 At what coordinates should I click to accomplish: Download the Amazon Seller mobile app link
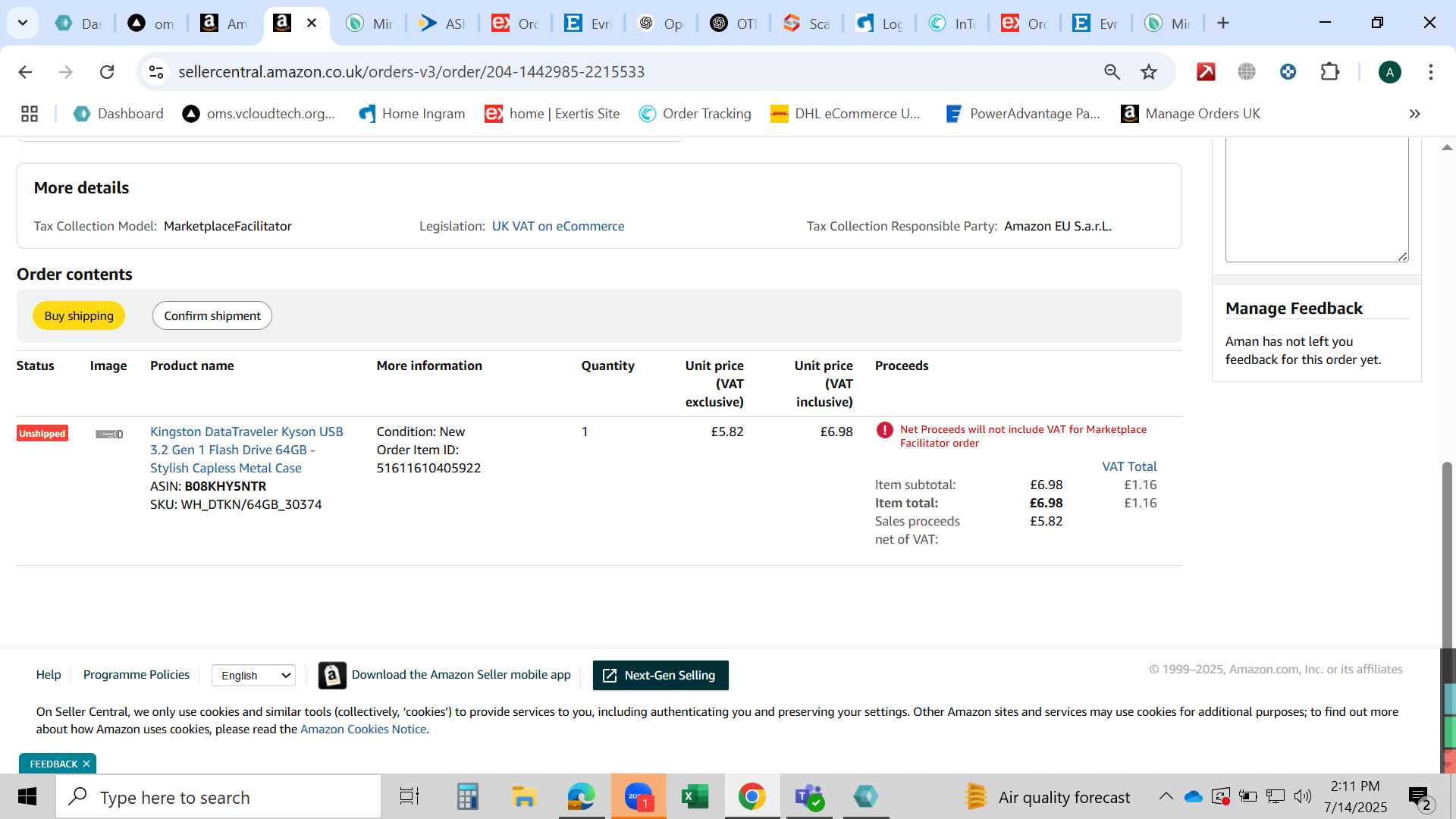tap(461, 674)
